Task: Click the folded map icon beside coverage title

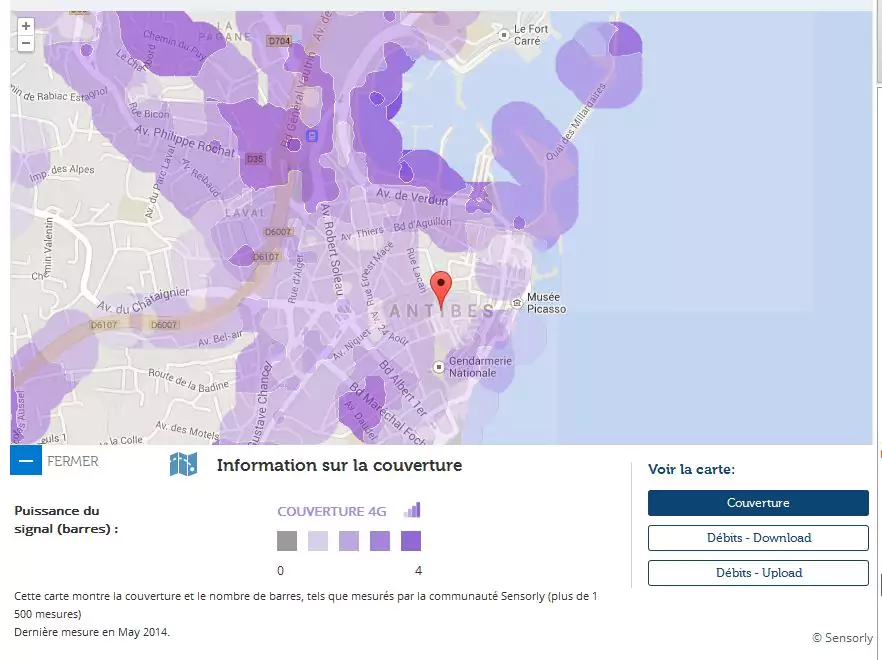Action: (x=183, y=464)
